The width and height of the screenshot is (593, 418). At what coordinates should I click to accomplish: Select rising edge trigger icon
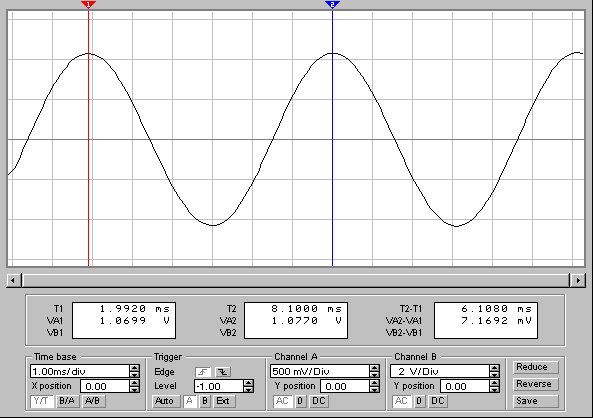coord(203,372)
